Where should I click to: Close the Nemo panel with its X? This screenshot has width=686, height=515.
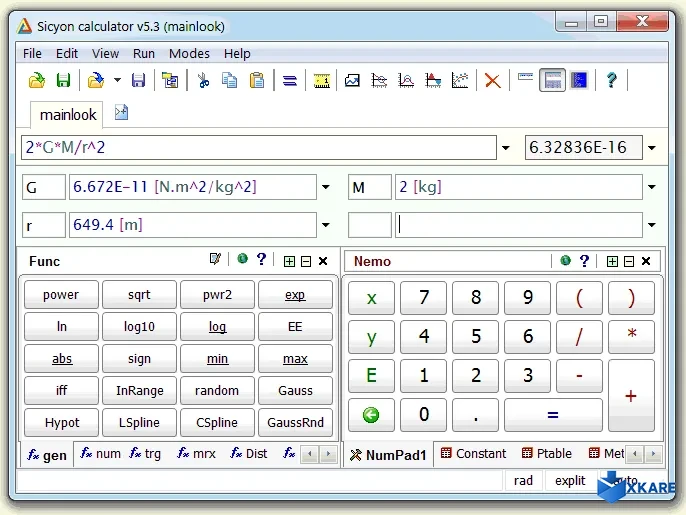pyautogui.click(x=646, y=261)
